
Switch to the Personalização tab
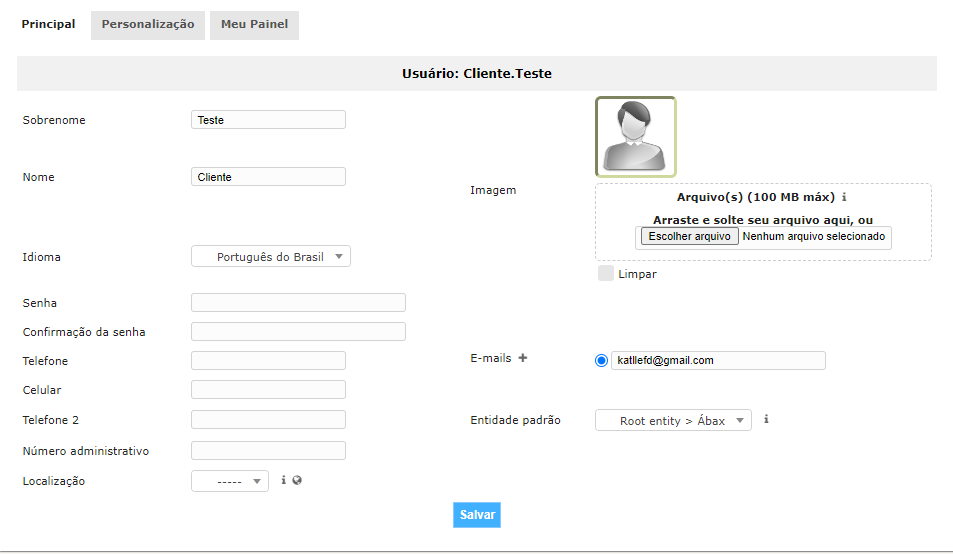click(x=148, y=25)
